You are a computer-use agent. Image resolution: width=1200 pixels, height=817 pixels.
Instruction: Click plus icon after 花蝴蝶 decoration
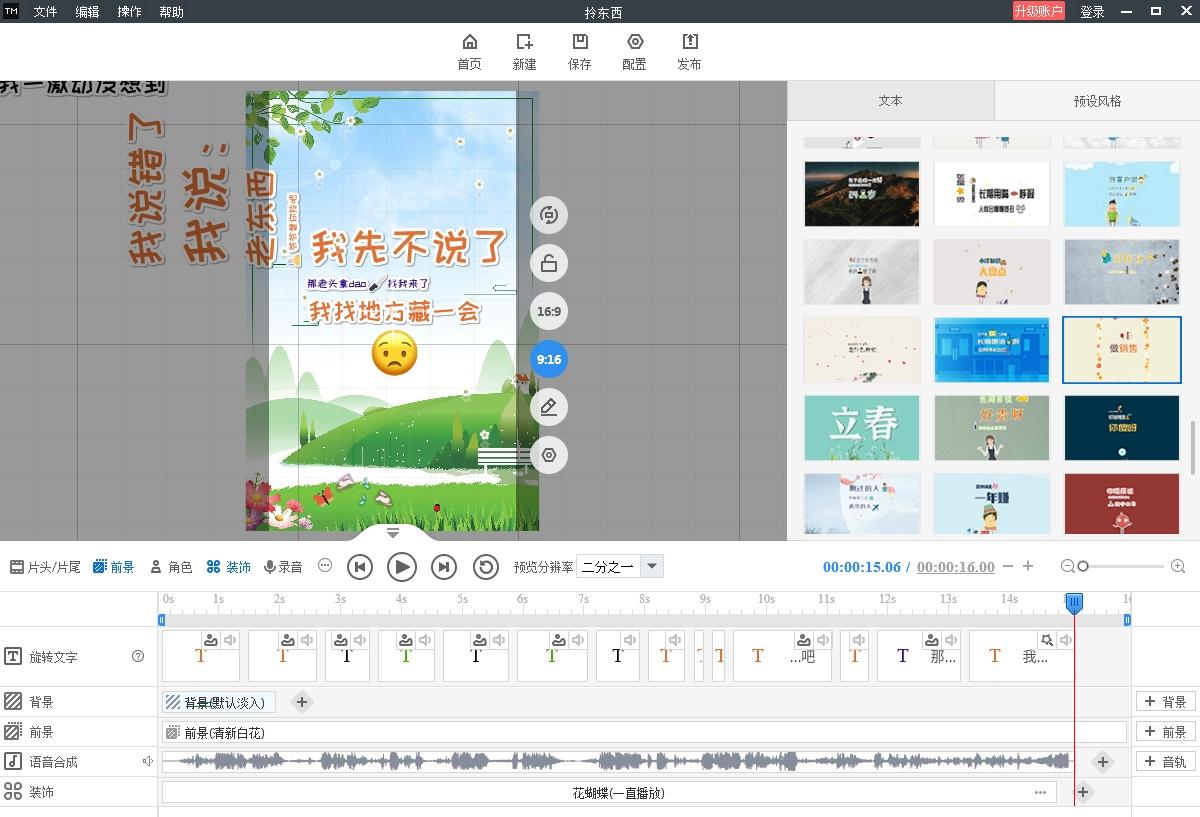point(1082,792)
